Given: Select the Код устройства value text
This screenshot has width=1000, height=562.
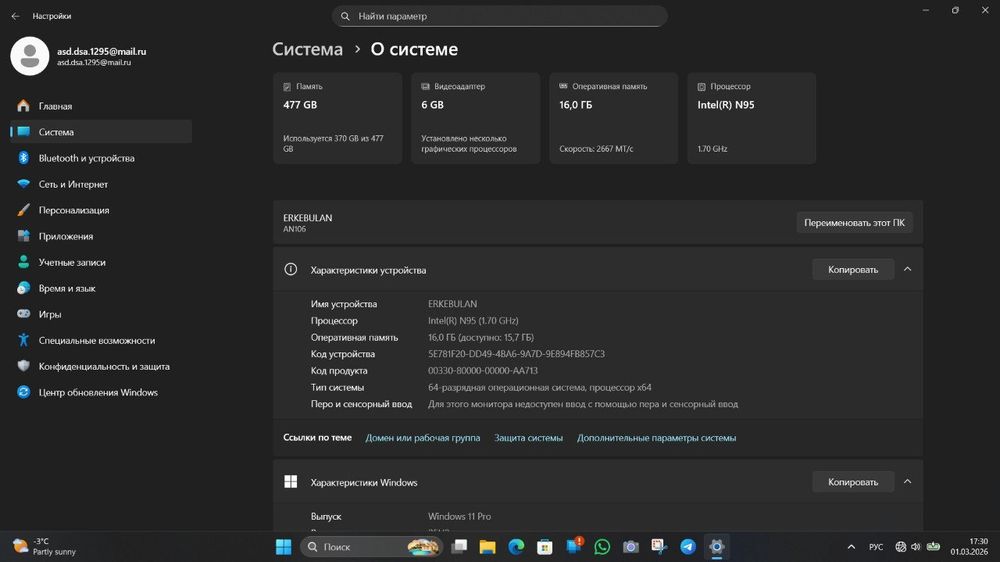Looking at the screenshot, I should pos(516,354).
